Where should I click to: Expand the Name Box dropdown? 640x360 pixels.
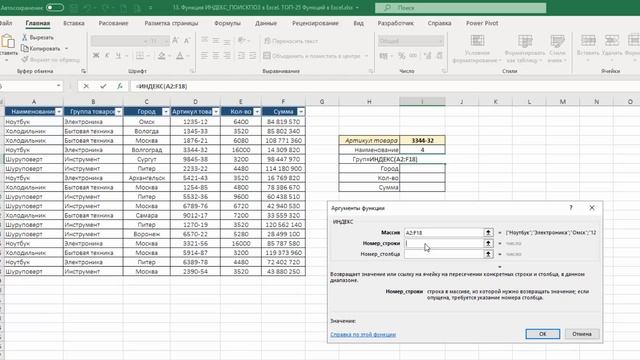[x=58, y=86]
